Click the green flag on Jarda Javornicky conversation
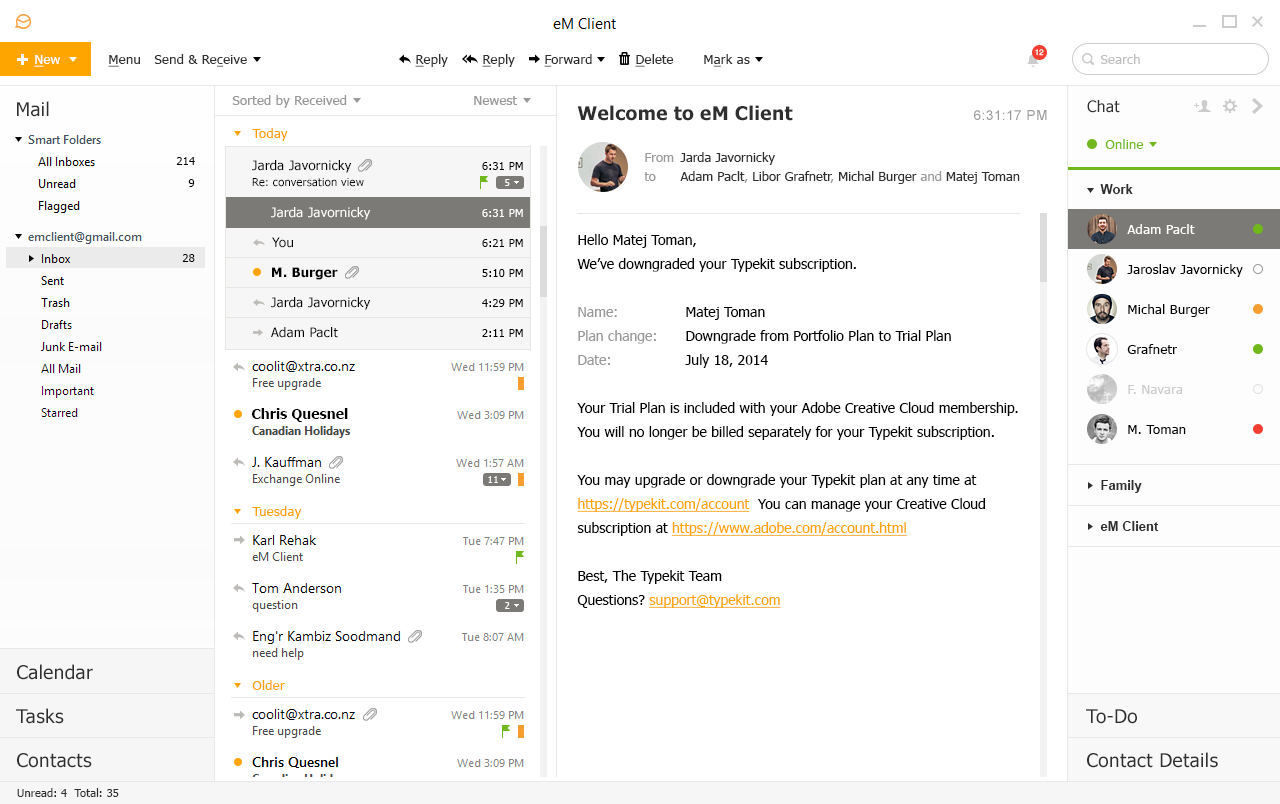The image size is (1280, 804). click(484, 182)
